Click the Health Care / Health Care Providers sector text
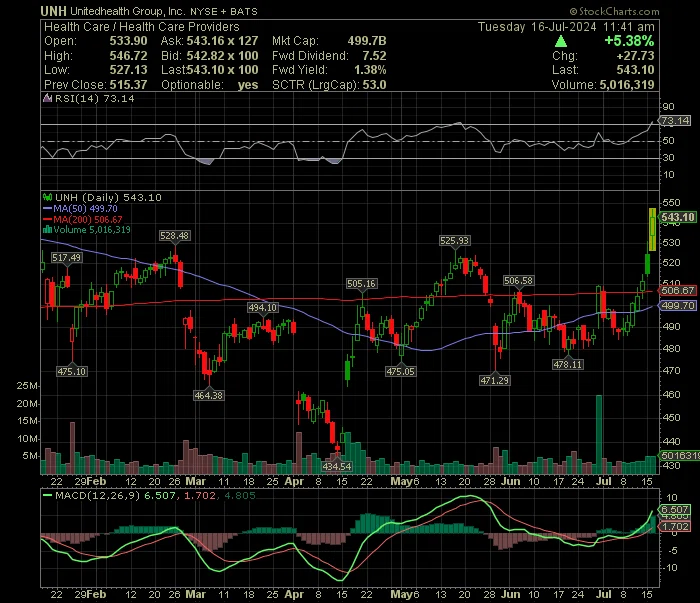Viewport: 700px width, 603px height. point(142,27)
